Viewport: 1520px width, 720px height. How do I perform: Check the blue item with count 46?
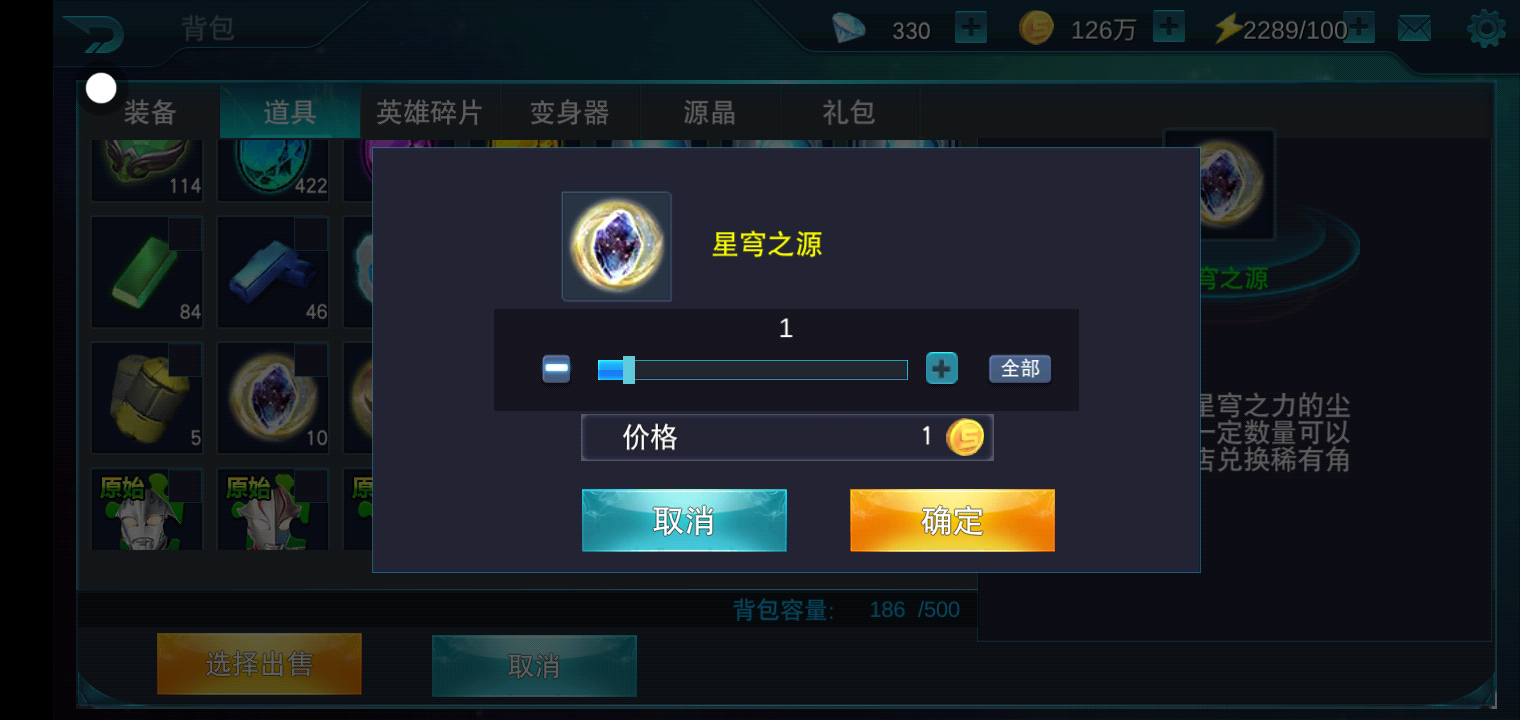coord(273,272)
